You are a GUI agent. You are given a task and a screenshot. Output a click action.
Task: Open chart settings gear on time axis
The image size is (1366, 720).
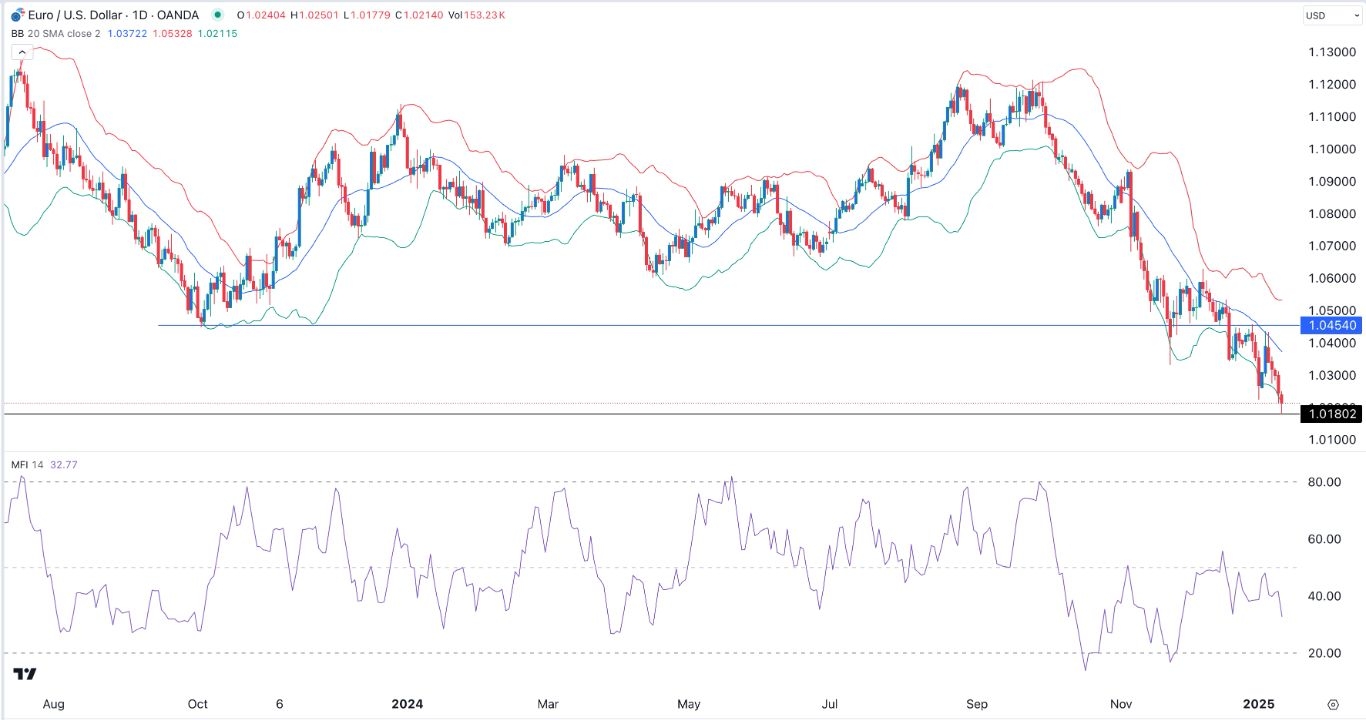(1332, 704)
